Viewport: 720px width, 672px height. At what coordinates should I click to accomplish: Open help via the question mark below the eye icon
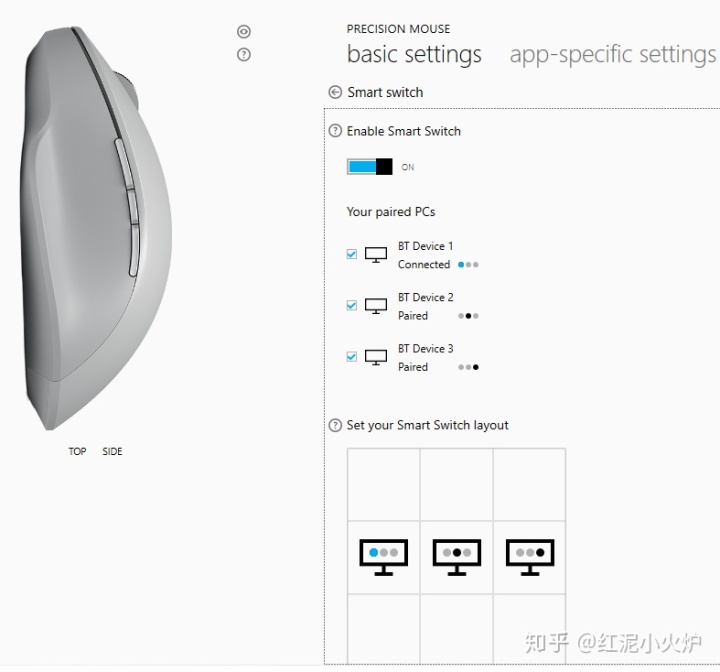pyautogui.click(x=243, y=55)
